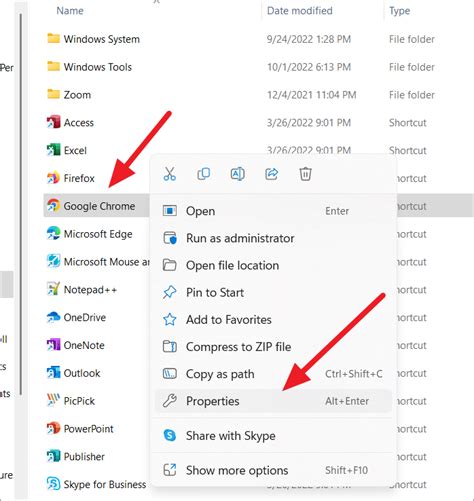Sort by the Type column header
The image size is (474, 501).
tap(399, 11)
